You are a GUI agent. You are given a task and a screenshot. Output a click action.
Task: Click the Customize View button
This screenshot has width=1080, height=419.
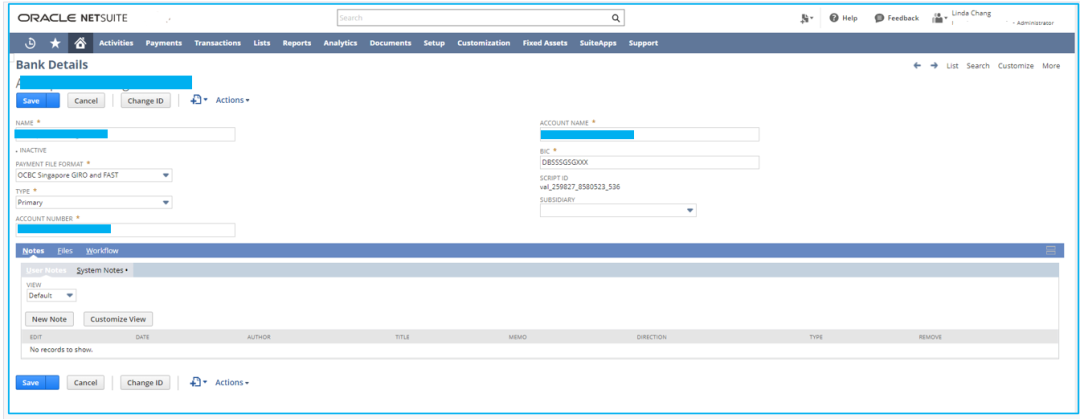coord(118,319)
